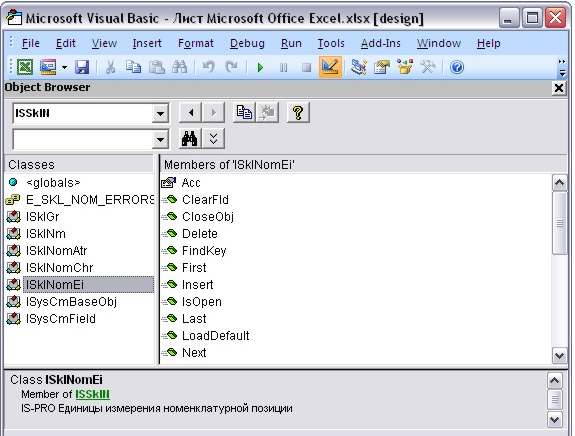This screenshot has width=575, height=436.
Task: Open Properties Window icon
Action: [382, 67]
